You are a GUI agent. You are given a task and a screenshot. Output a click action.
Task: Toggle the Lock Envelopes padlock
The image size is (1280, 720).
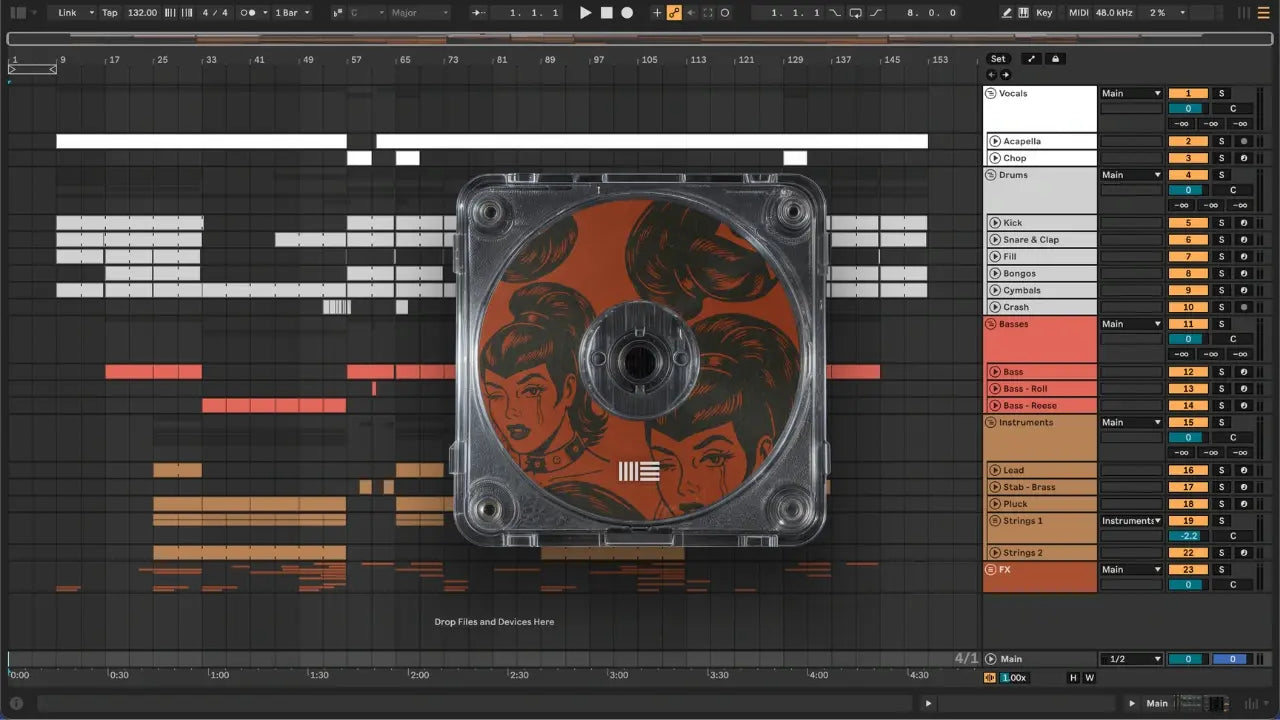click(1054, 59)
